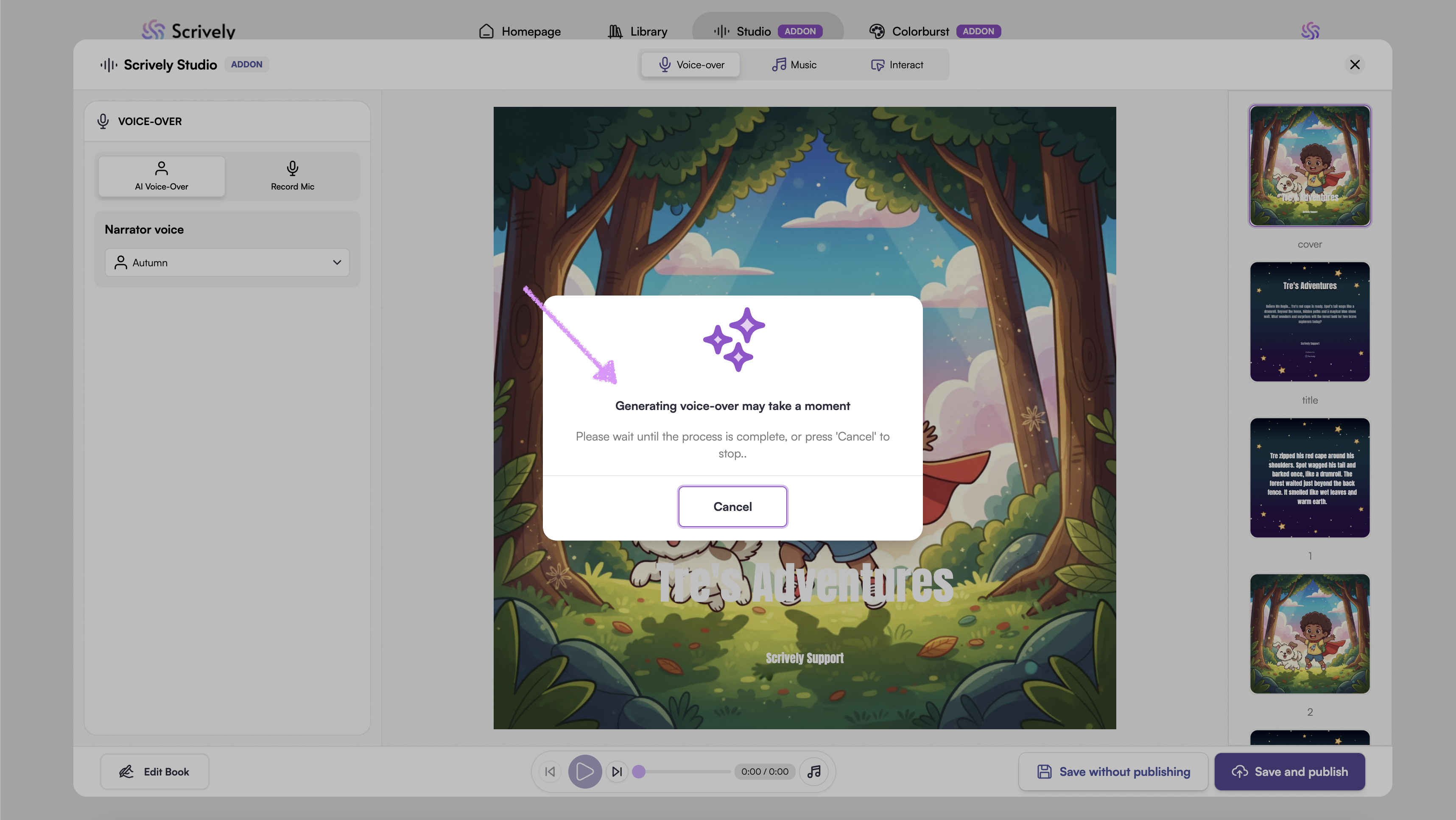This screenshot has height=820, width=1456.
Task: Click the Scrively logo at top left
Action: (x=188, y=31)
